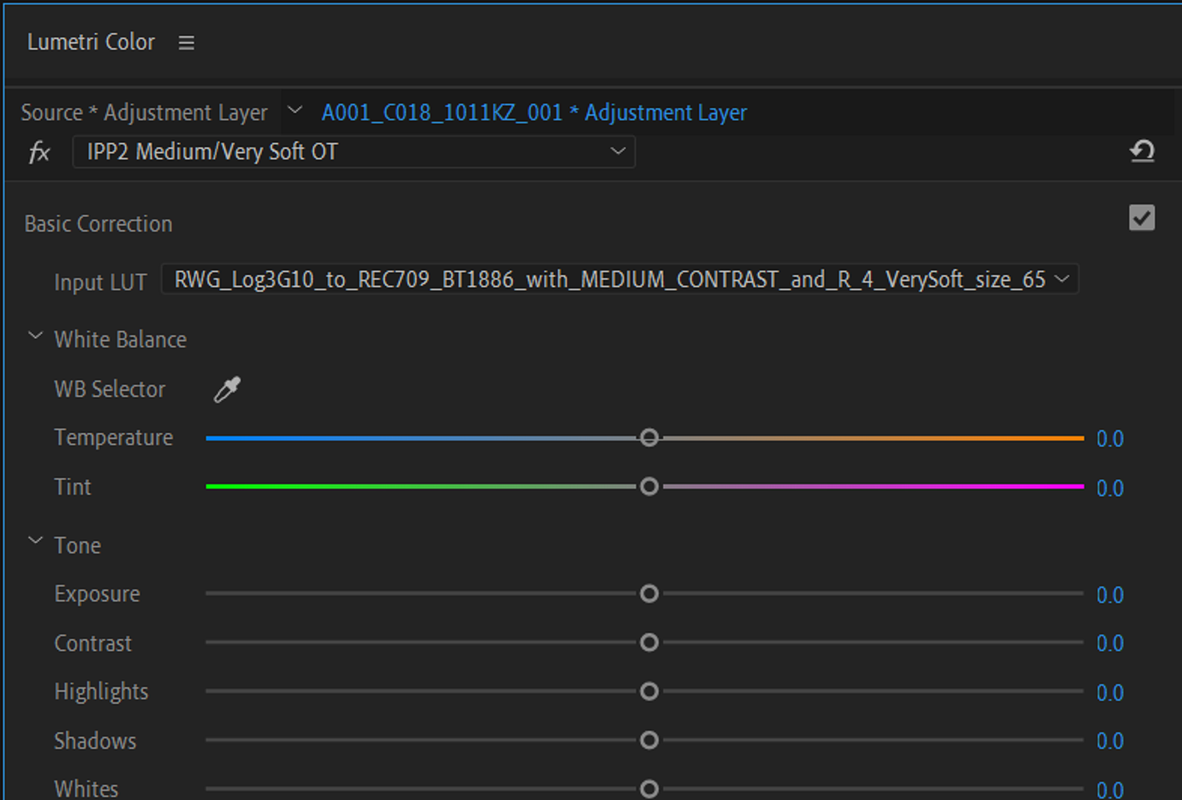Select the Source * Adjustment Layer tab
The width and height of the screenshot is (1182, 800).
pos(144,112)
